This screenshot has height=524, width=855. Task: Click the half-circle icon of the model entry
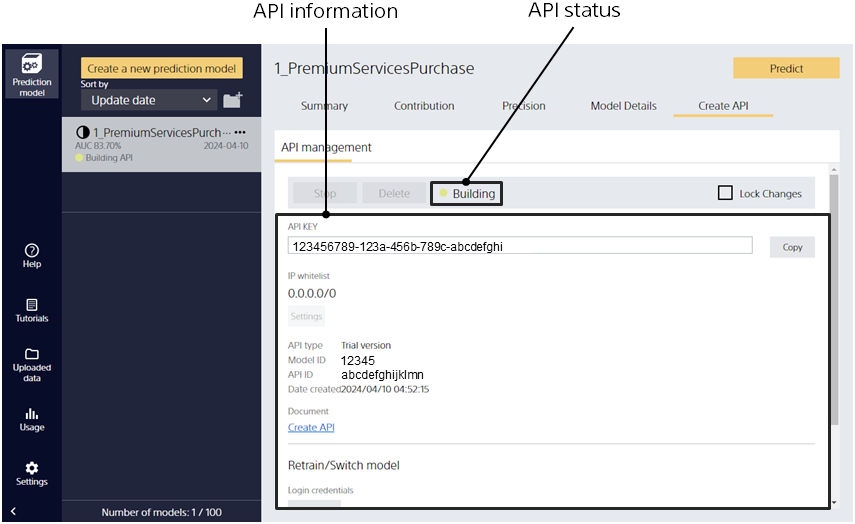(x=82, y=132)
